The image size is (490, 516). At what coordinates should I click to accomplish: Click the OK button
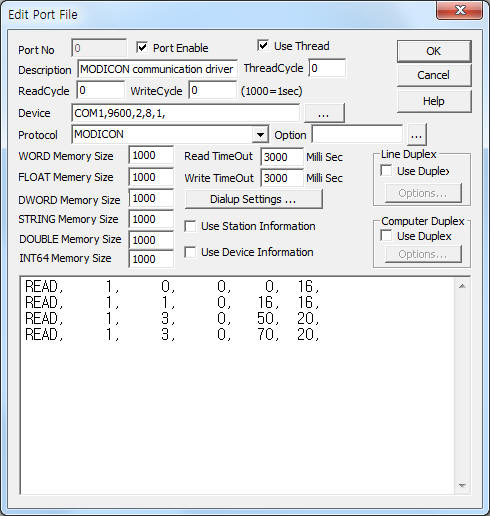tap(434, 51)
